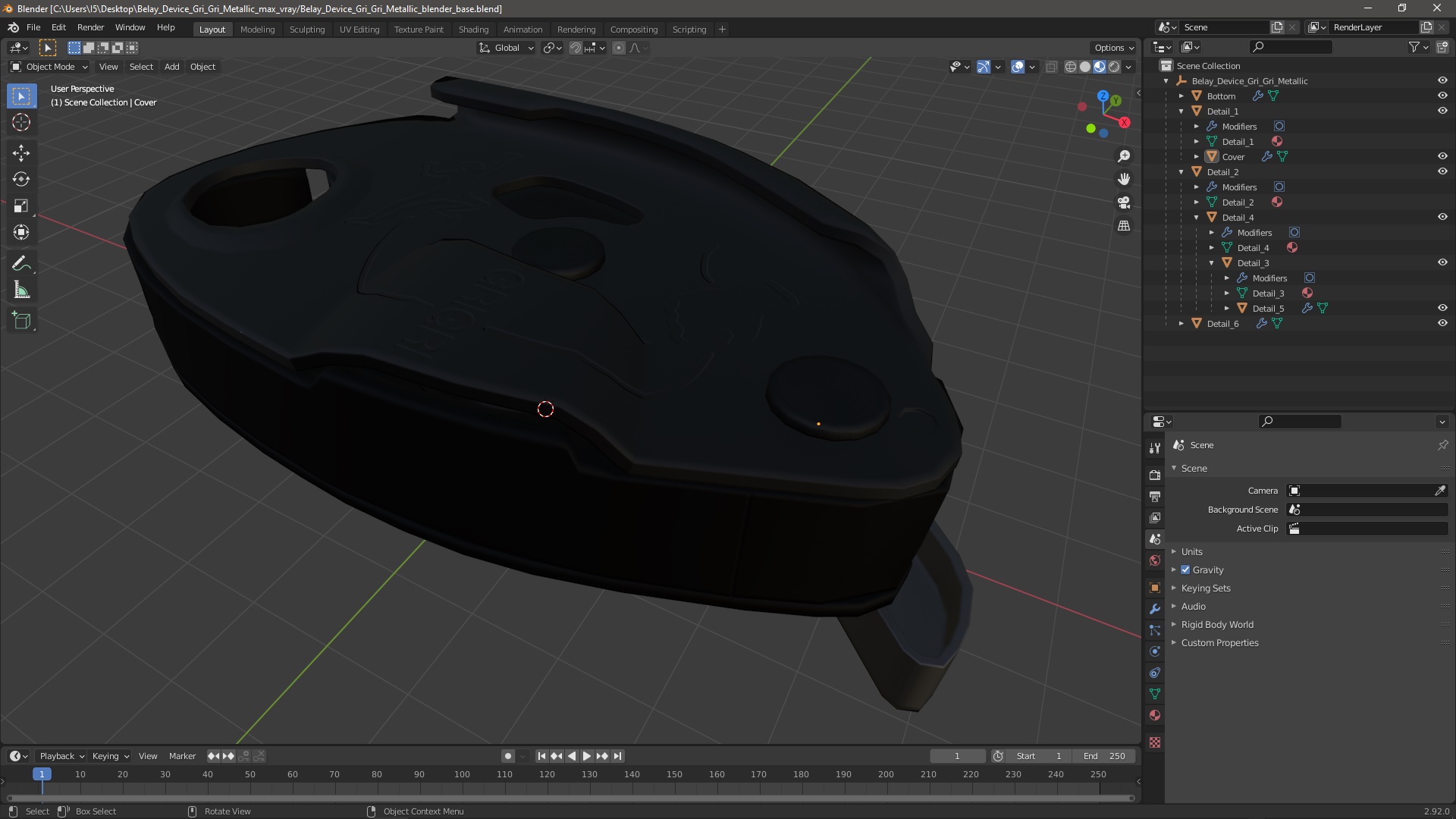1456x819 pixels.
Task: Open the Output properties tab
Action: pos(1155,497)
